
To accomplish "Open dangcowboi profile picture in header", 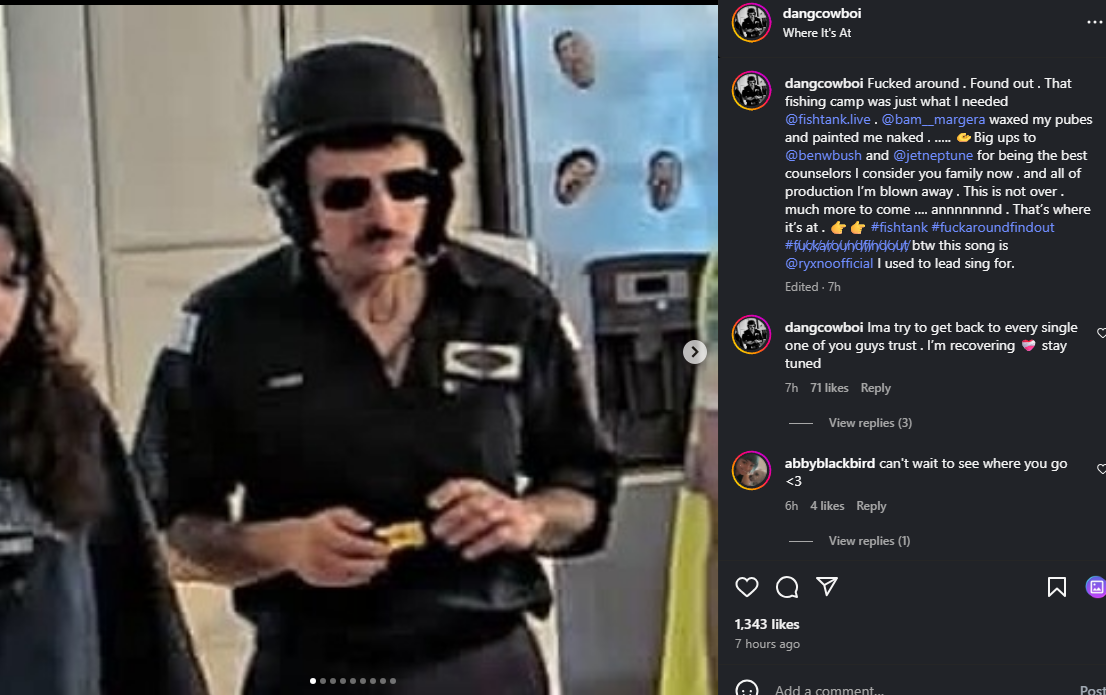I will (751, 23).
